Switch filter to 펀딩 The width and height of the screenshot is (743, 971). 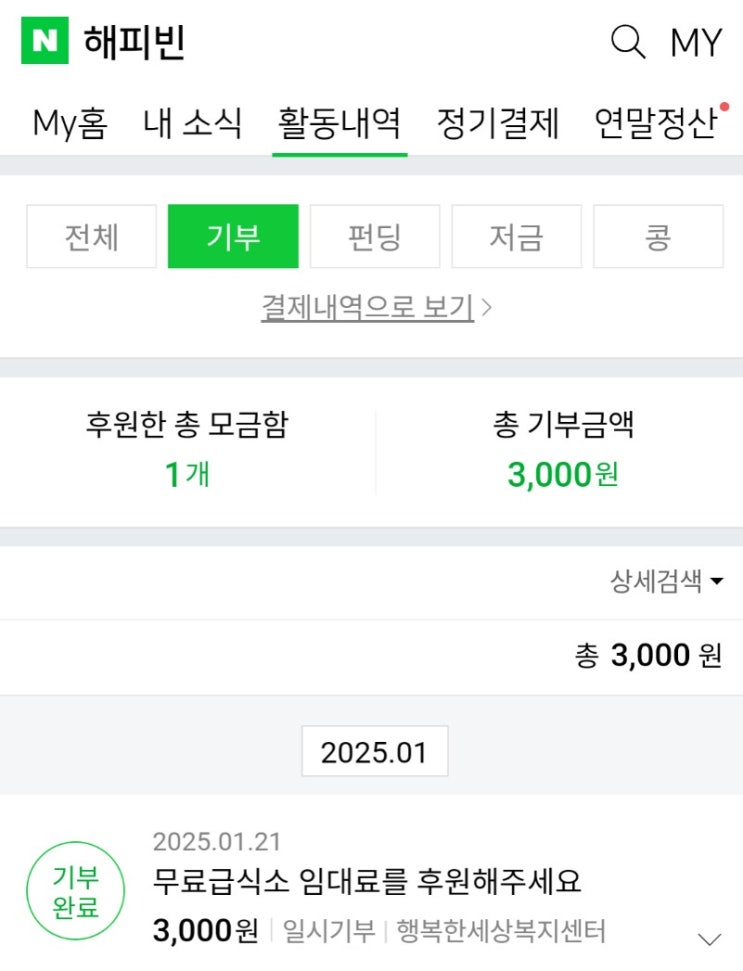[x=375, y=237]
